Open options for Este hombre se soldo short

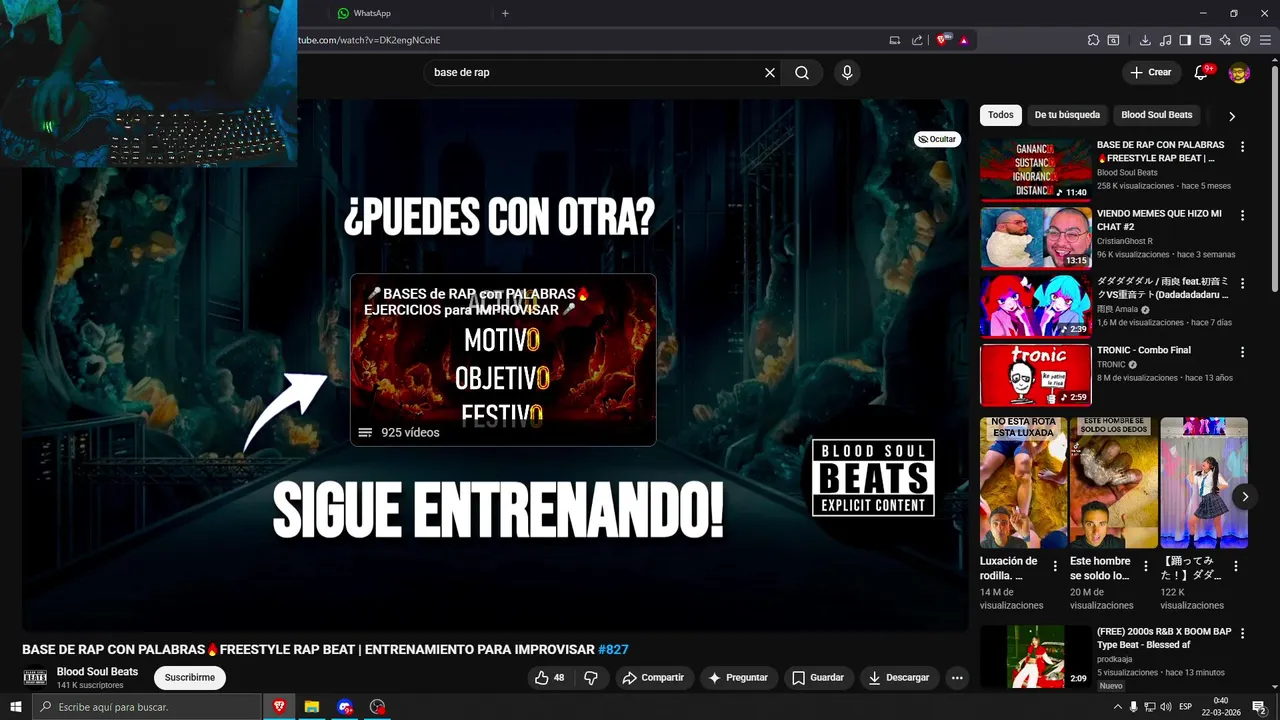click(x=1145, y=566)
